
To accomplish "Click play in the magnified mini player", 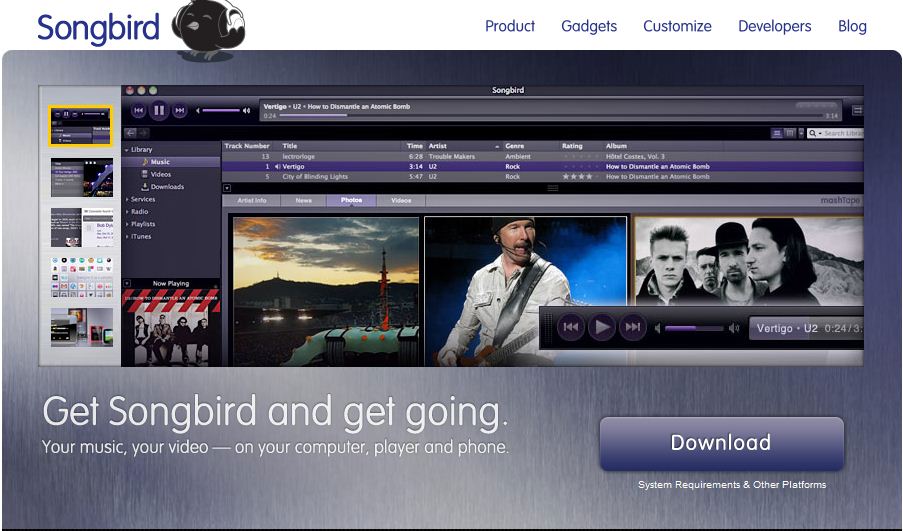I will pyautogui.click(x=601, y=327).
